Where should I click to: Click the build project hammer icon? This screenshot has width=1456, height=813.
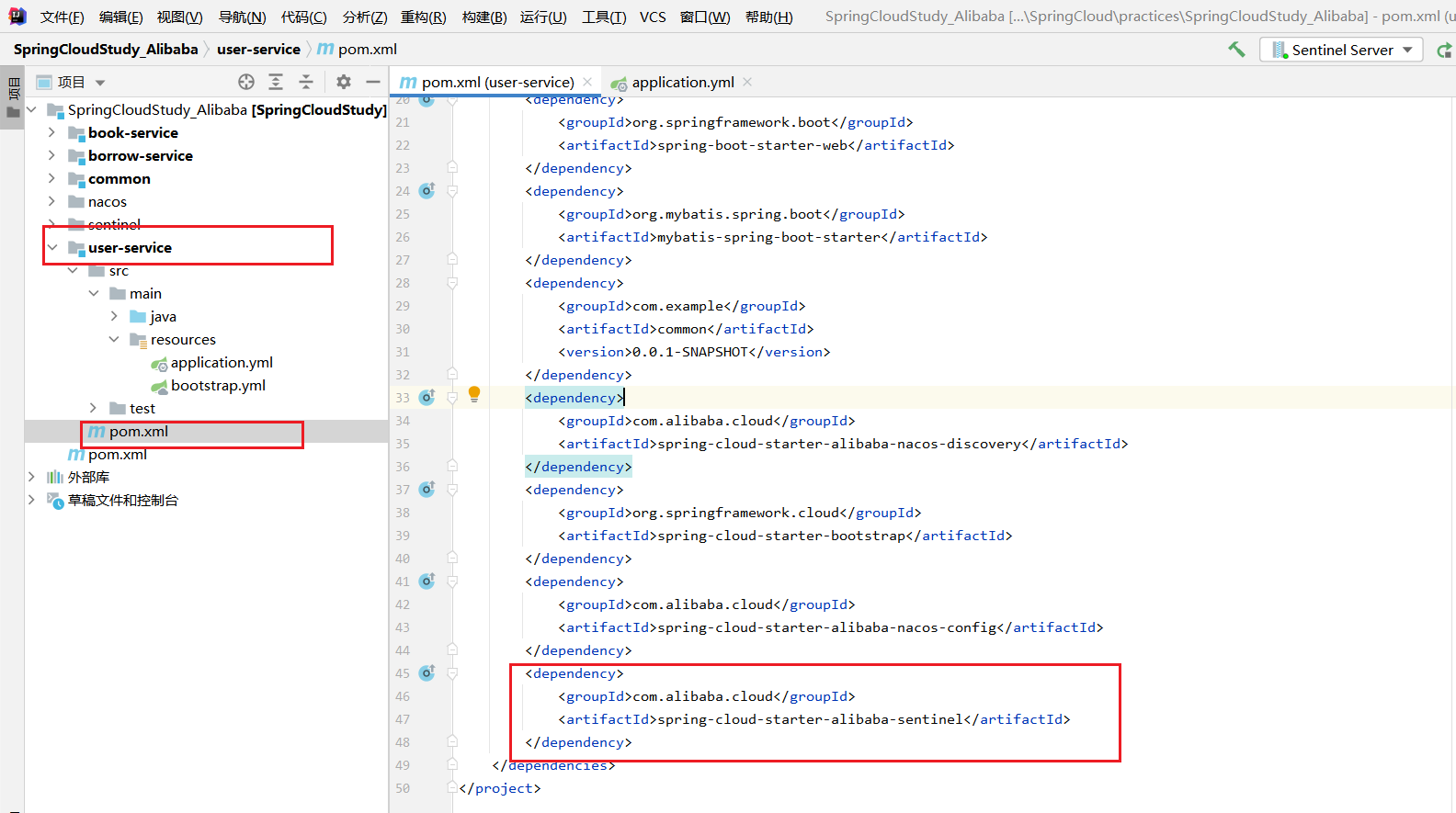point(1237,50)
